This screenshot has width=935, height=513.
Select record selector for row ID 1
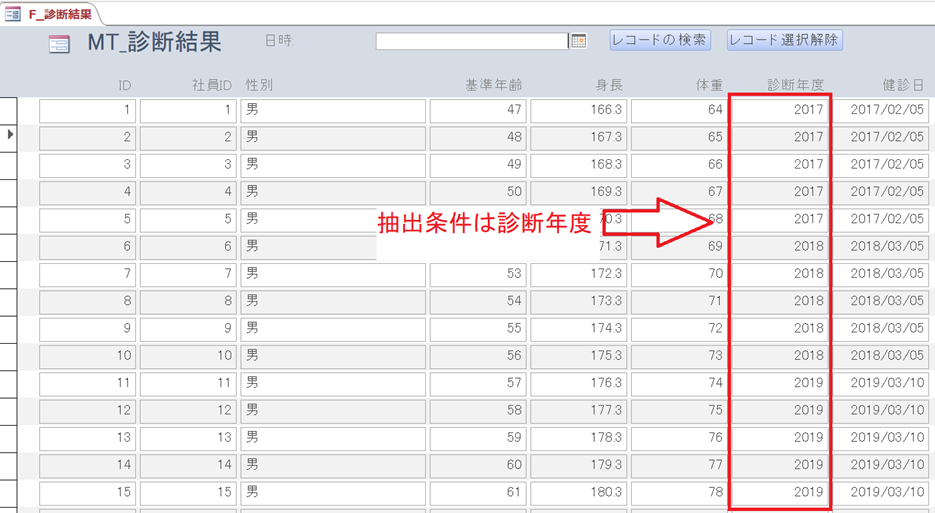(9, 110)
